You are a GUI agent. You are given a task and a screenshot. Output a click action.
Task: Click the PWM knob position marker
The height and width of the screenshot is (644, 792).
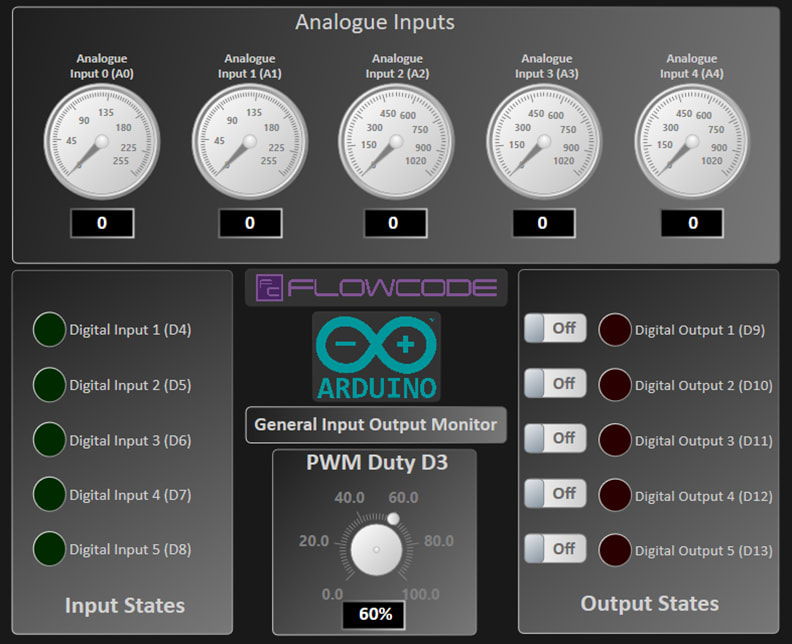pyautogui.click(x=393, y=519)
